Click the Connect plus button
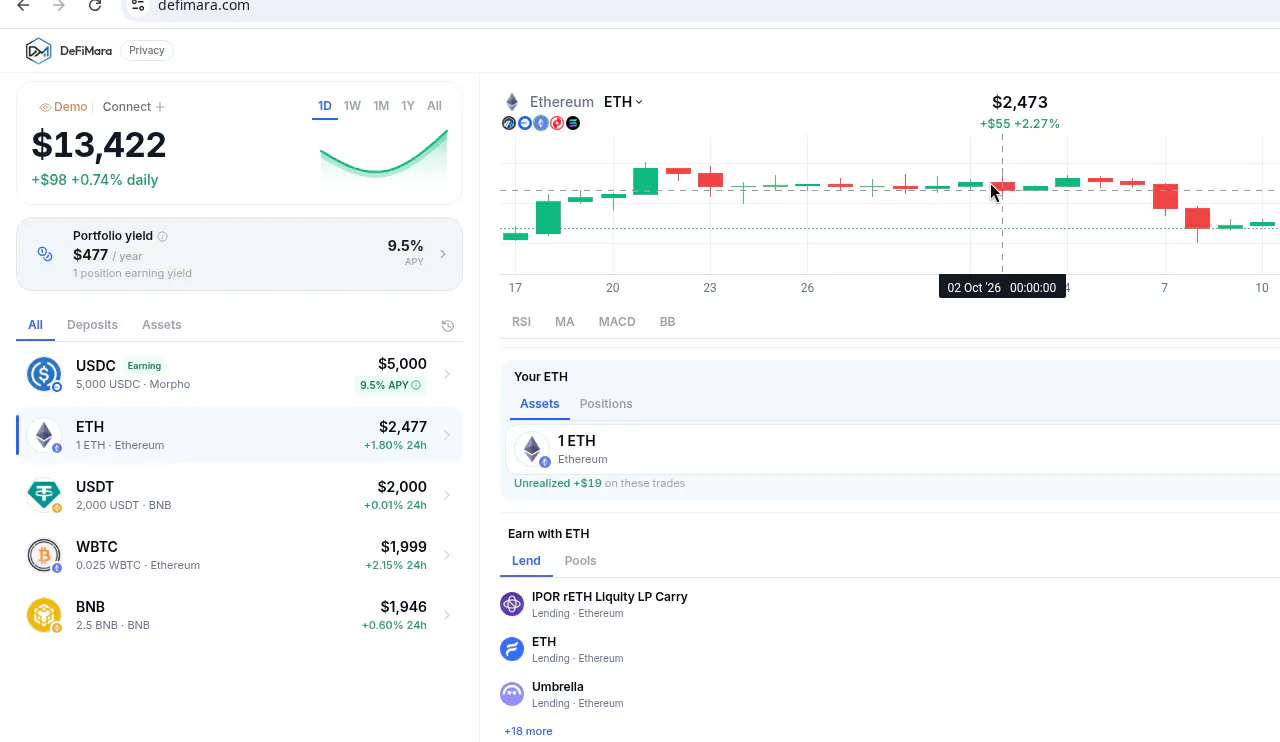The width and height of the screenshot is (1280, 742). pos(160,107)
